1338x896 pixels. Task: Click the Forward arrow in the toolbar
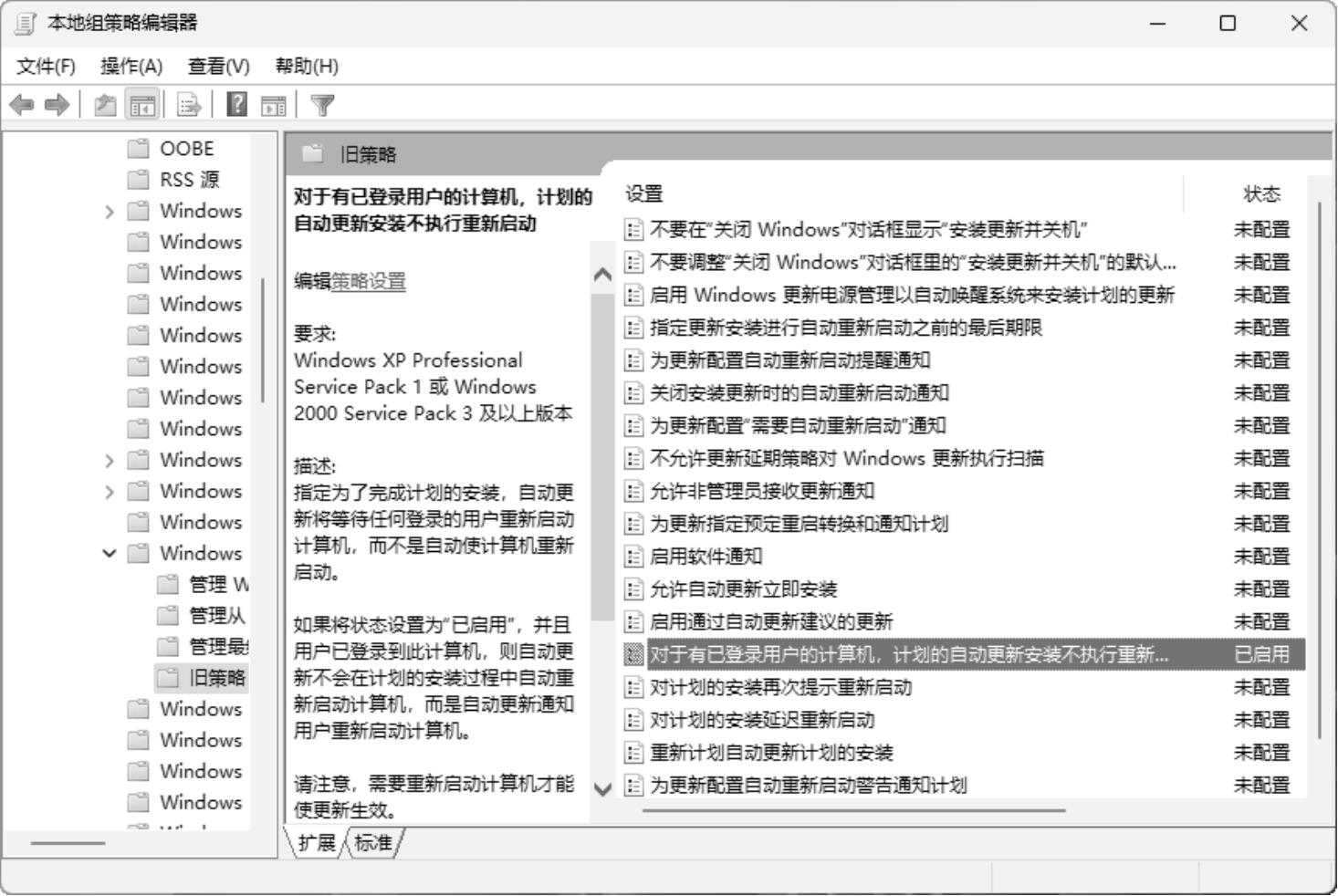pyautogui.click(x=57, y=105)
